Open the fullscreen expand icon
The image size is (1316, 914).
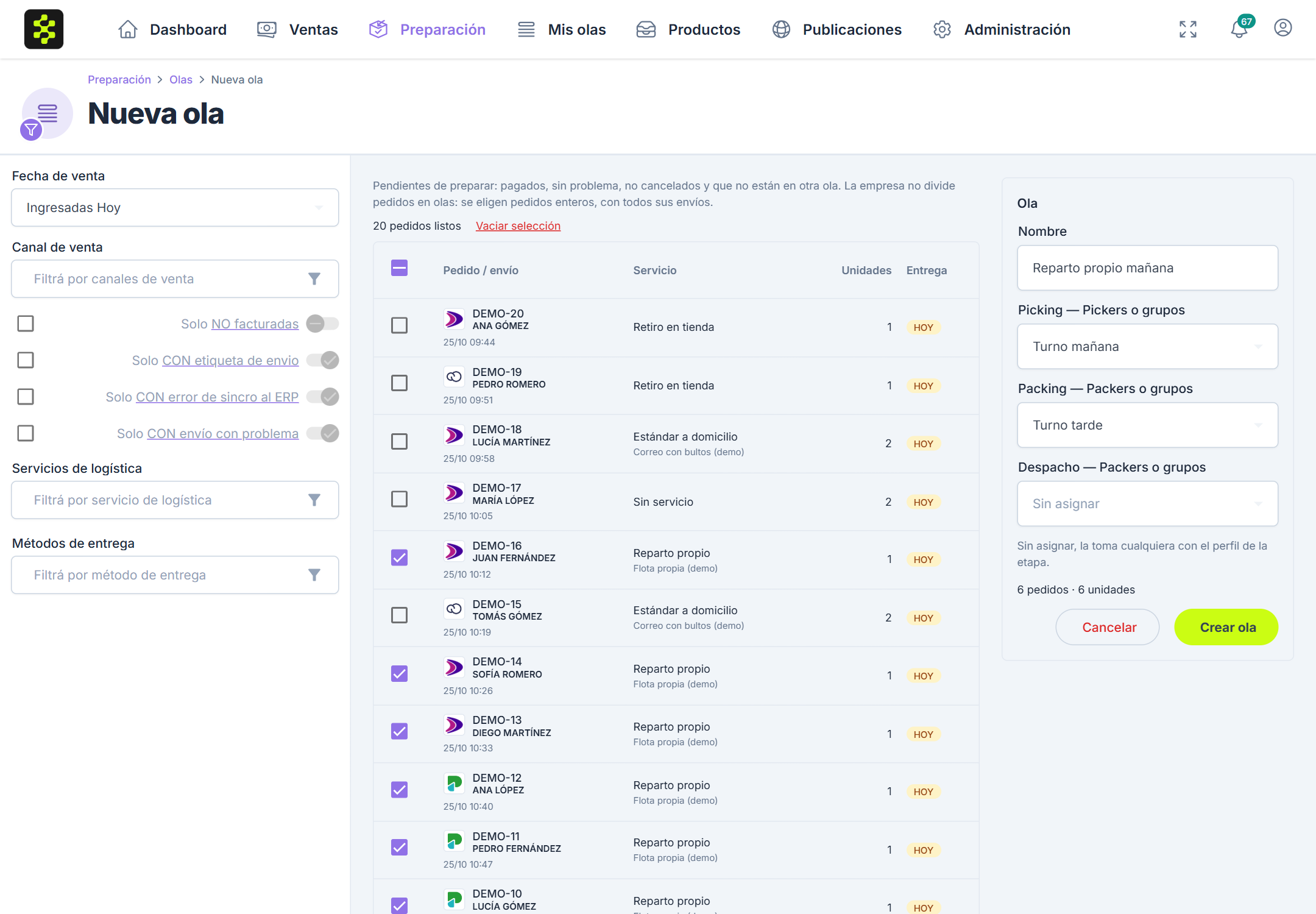tap(1188, 29)
